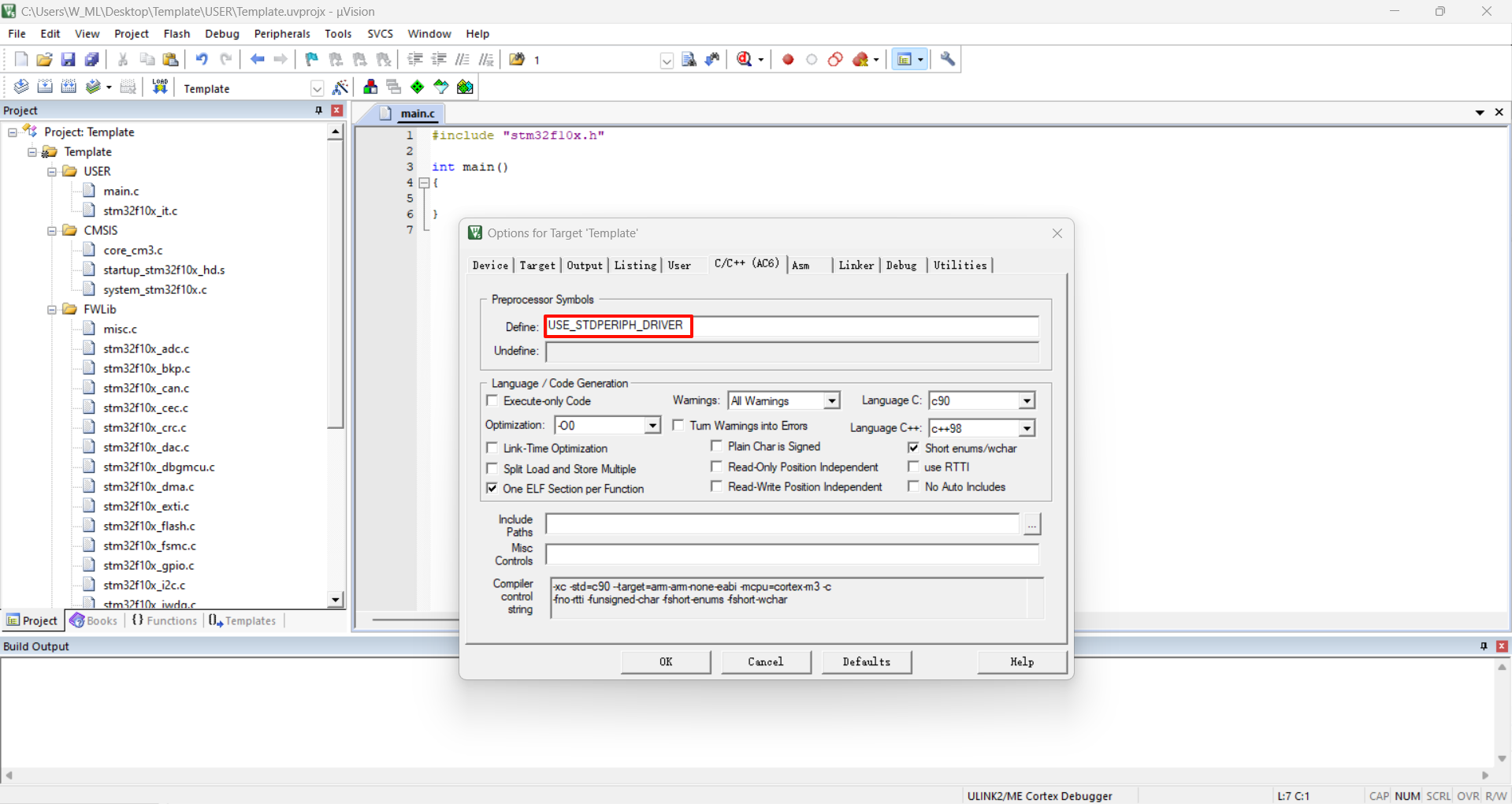Save the current file via floppy icon
Screen dimensions: 1512x804
[69, 59]
